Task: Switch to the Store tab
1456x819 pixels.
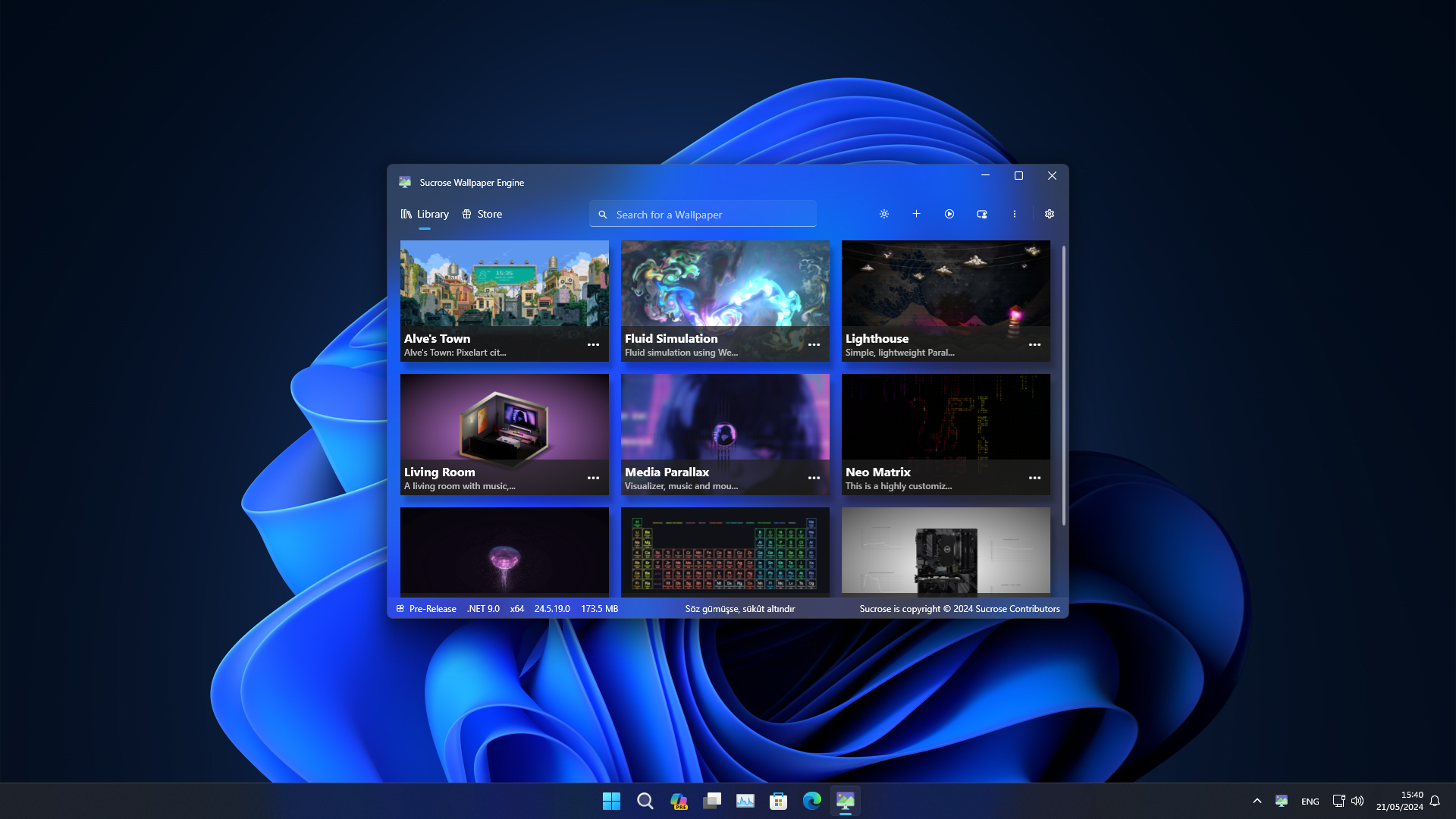Action: 482,214
